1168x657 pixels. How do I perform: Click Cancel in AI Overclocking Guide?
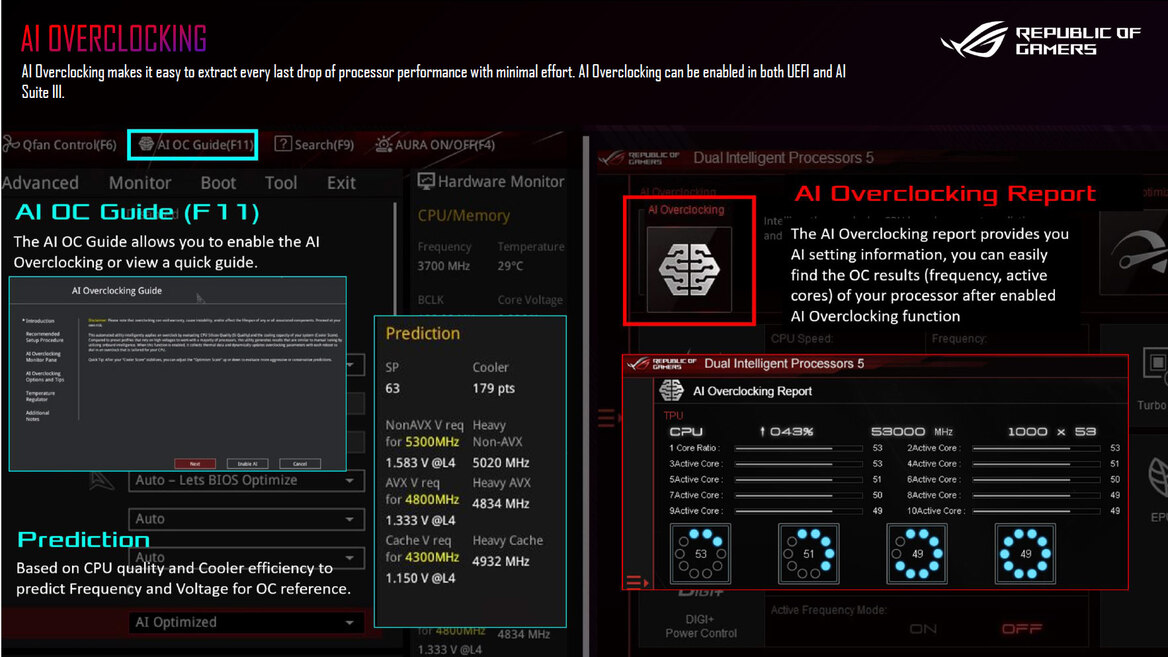[x=299, y=463]
